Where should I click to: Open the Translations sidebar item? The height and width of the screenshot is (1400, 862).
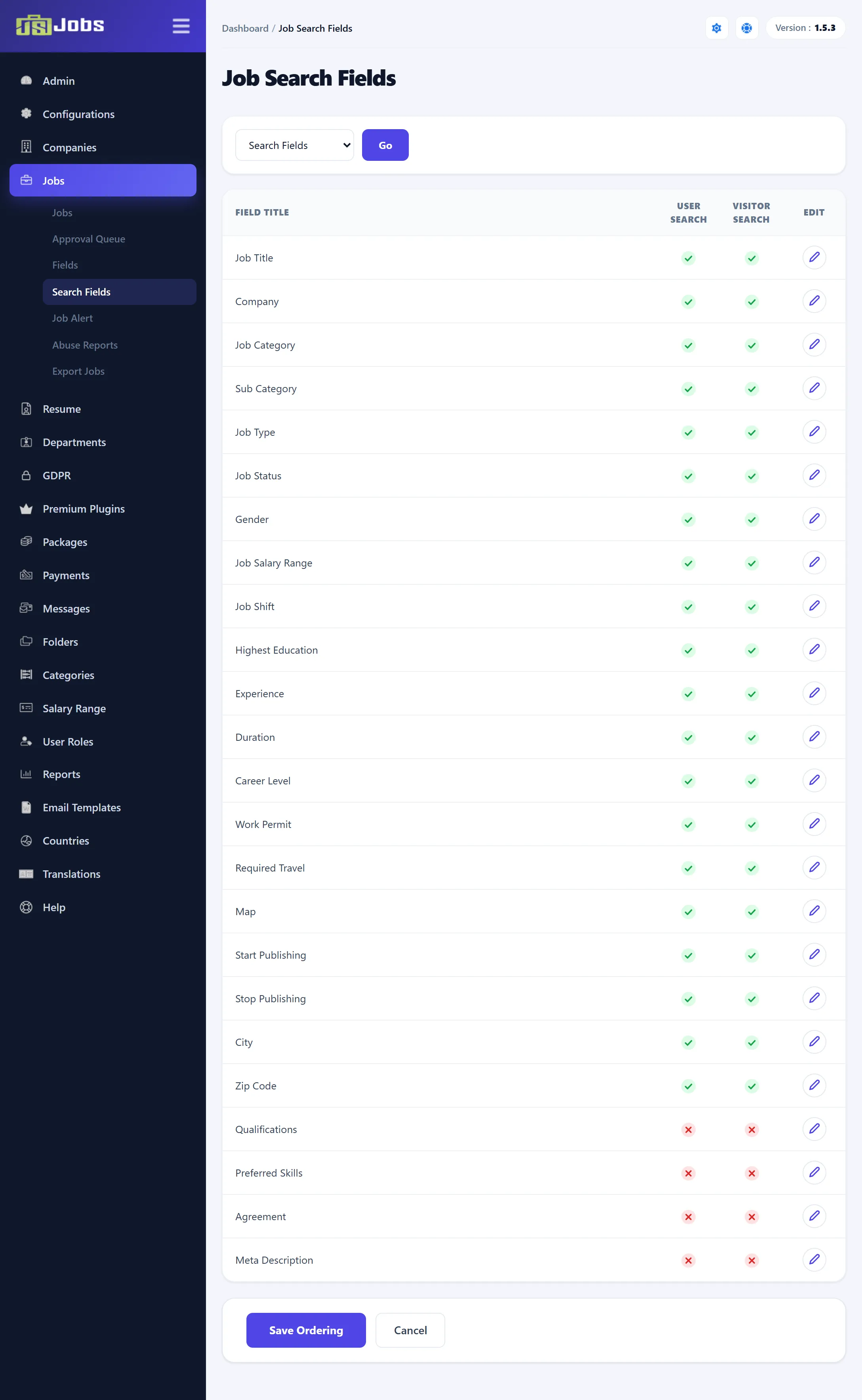click(103, 874)
